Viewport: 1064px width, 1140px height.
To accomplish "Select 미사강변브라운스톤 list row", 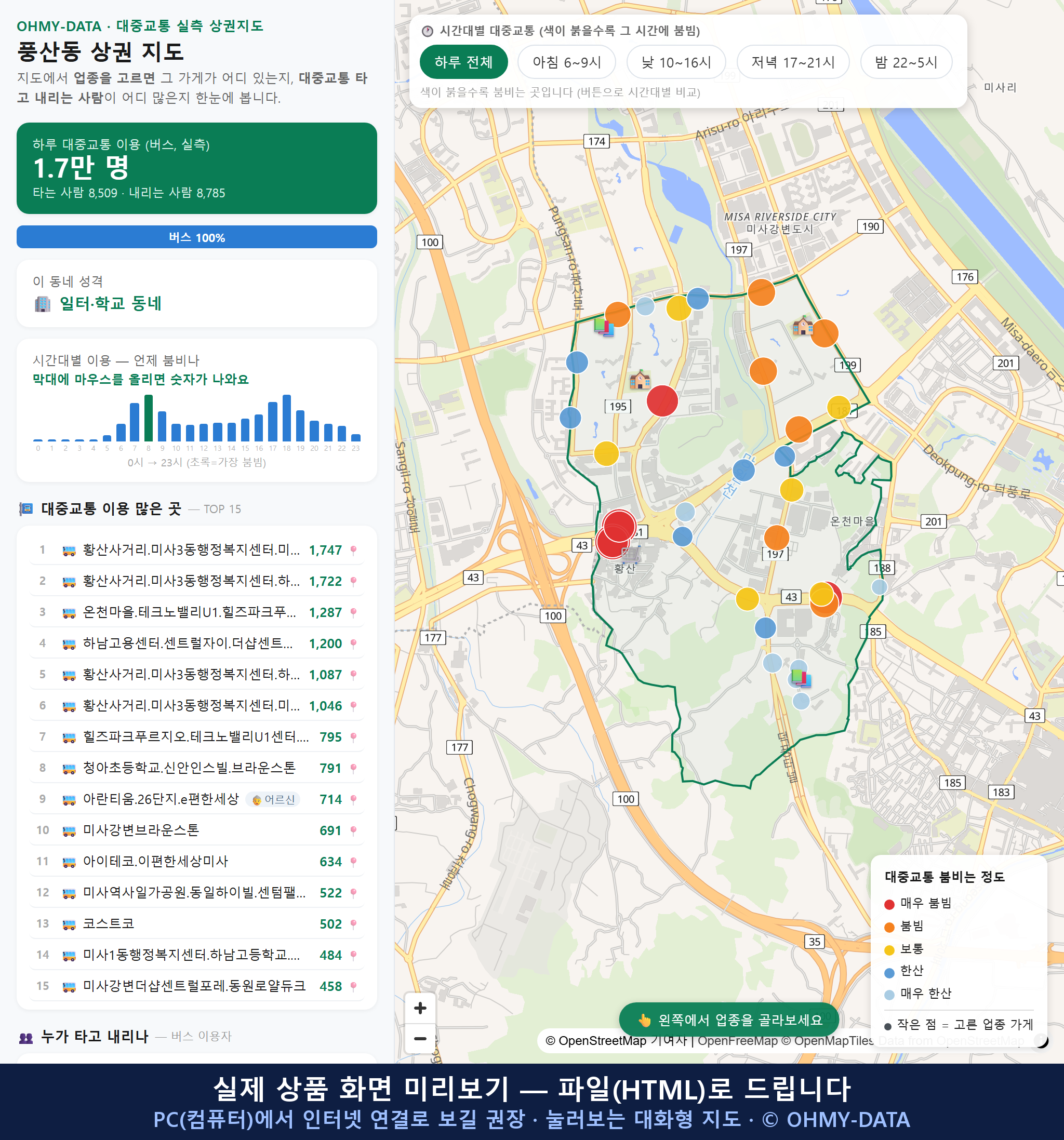I will (x=197, y=830).
